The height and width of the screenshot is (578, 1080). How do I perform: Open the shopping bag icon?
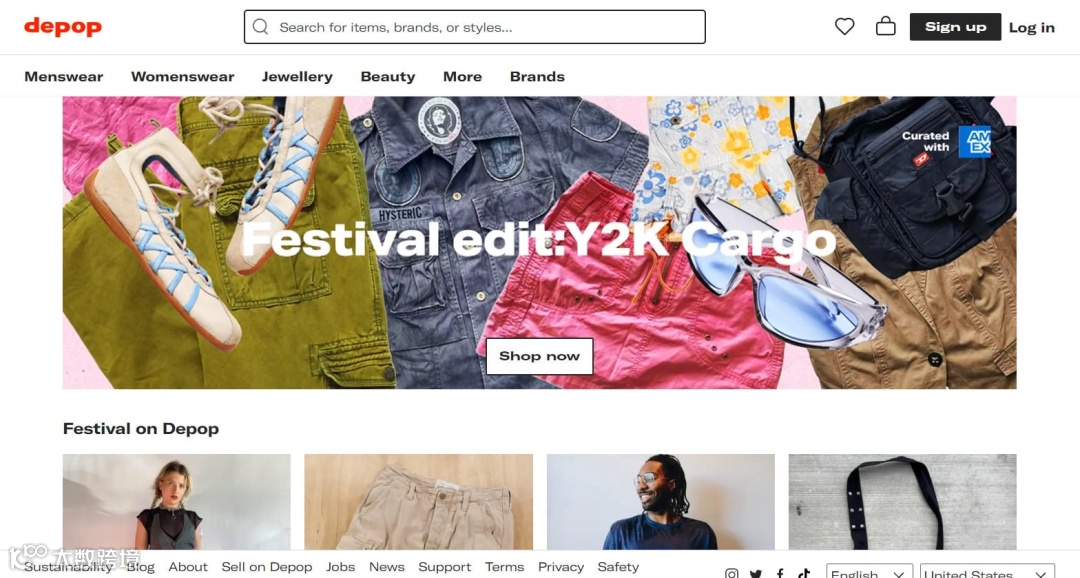click(885, 27)
